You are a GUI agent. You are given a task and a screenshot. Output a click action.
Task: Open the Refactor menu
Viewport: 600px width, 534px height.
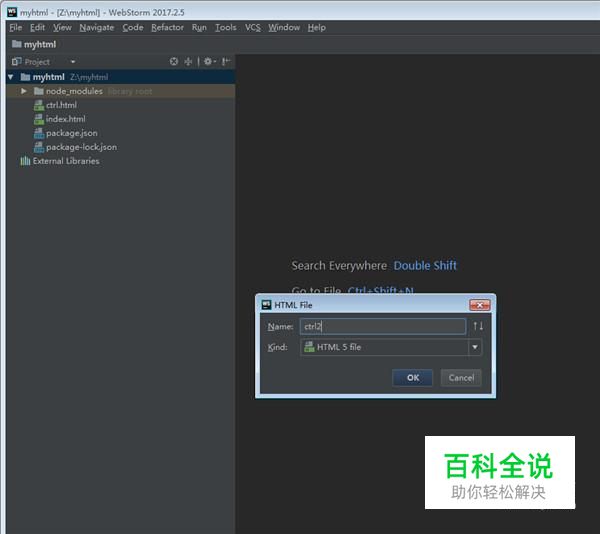[x=167, y=27]
